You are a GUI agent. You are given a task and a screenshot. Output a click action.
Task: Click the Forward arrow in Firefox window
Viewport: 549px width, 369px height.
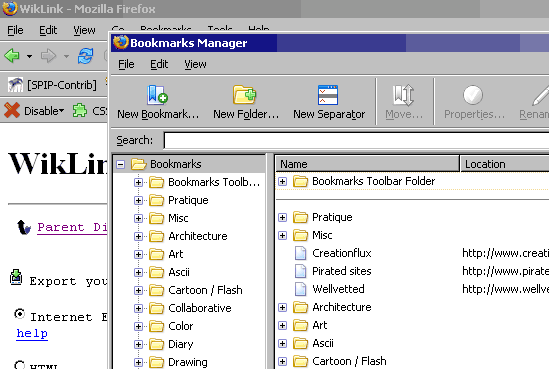[x=48, y=56]
